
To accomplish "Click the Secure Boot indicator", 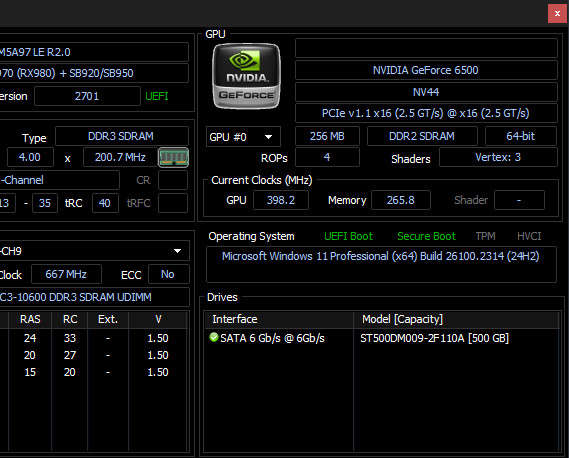I will click(426, 236).
